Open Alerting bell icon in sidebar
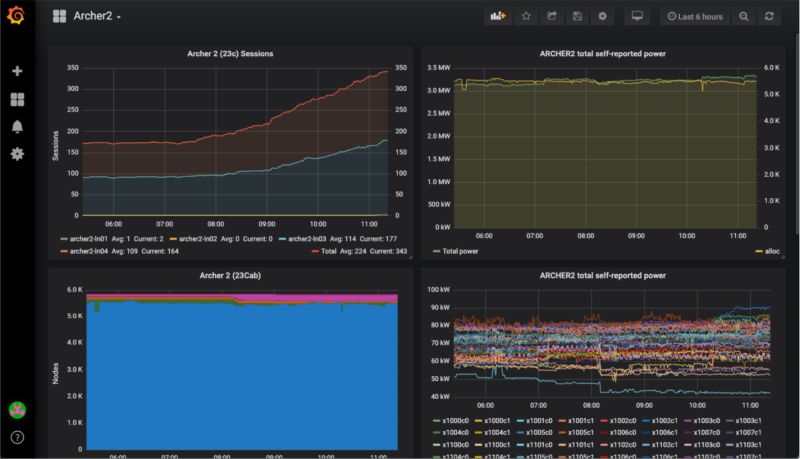The image size is (800, 459). (x=17, y=126)
